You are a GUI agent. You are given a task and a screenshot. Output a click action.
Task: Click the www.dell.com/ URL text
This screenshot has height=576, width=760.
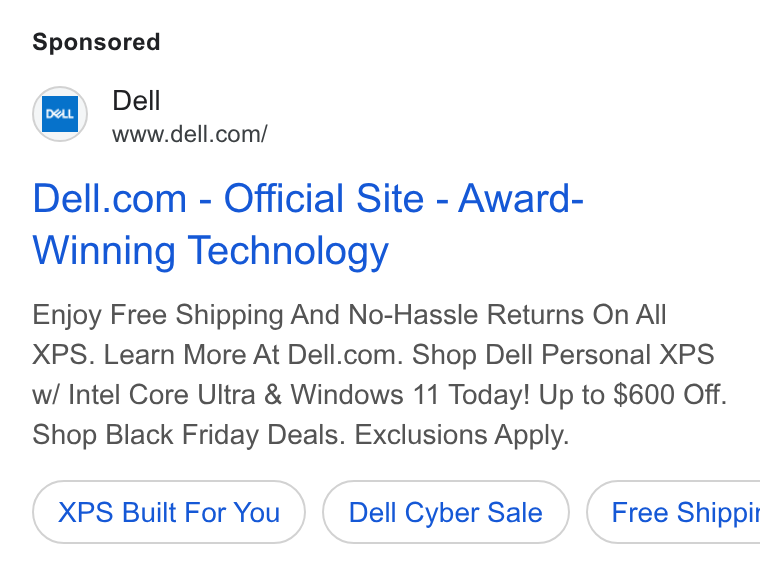[x=190, y=134]
